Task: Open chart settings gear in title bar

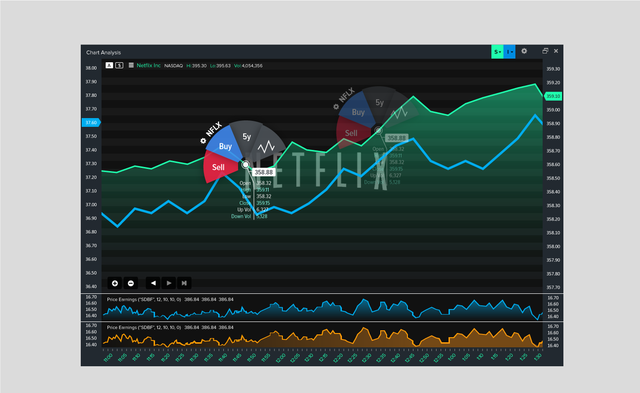Action: [x=524, y=51]
